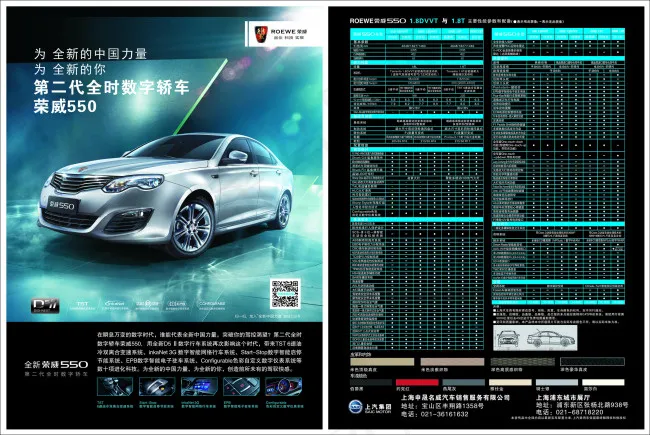Click the headline 为 全新的你
Image resolution: width=650 pixels, height=435 pixels.
click(70, 69)
